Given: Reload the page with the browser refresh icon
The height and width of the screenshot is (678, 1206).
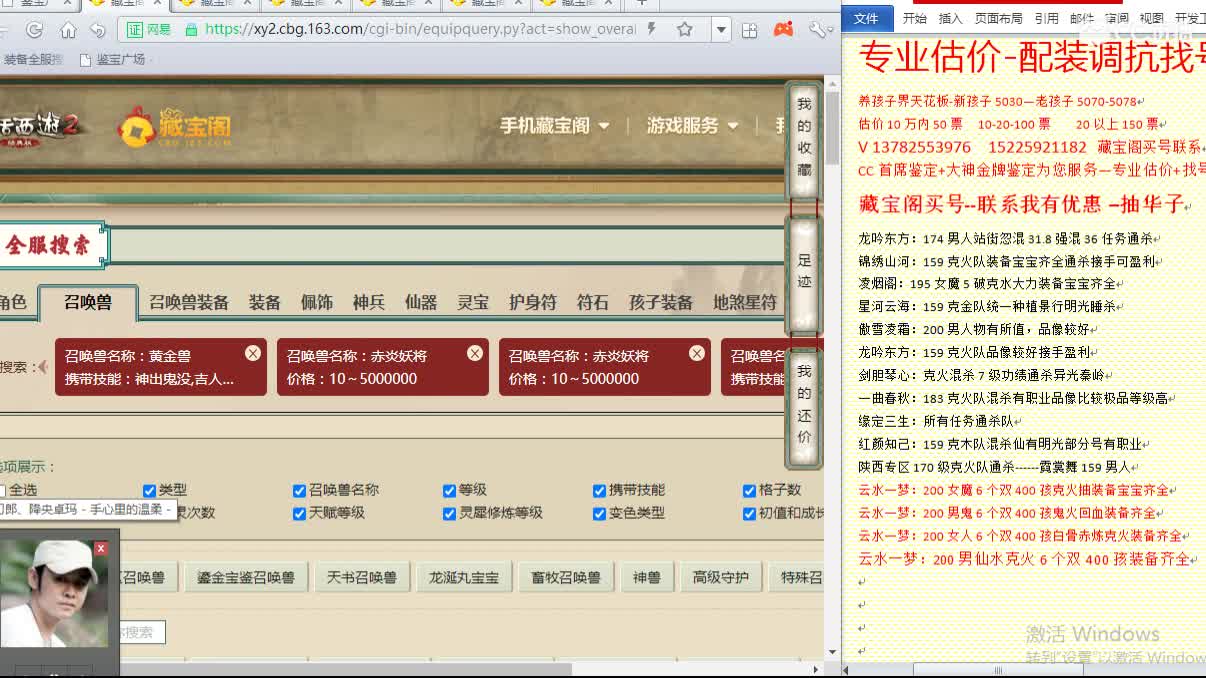Looking at the screenshot, I should click(35, 30).
